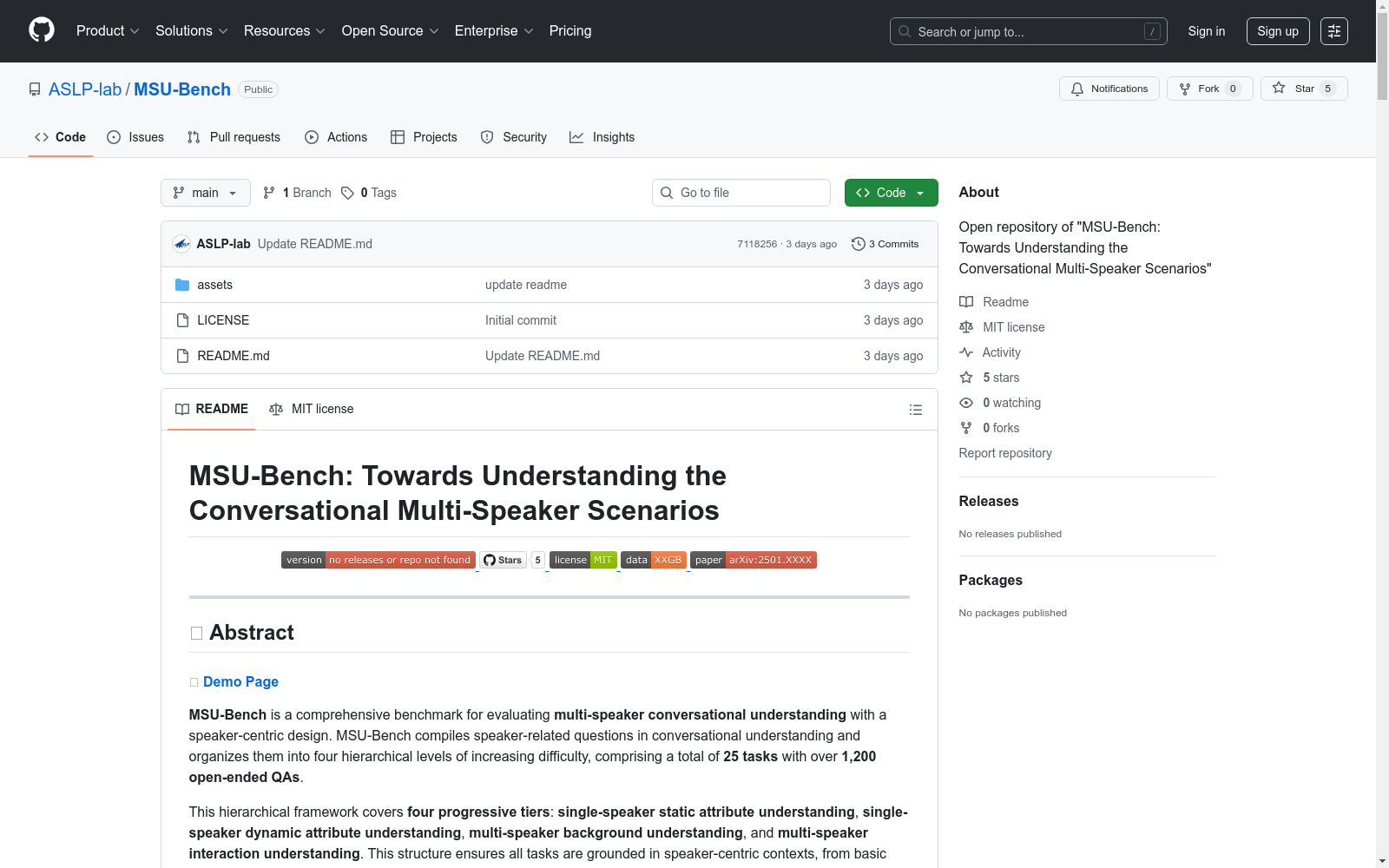Click the ASLP-lab avatar in commit row

coord(181,244)
